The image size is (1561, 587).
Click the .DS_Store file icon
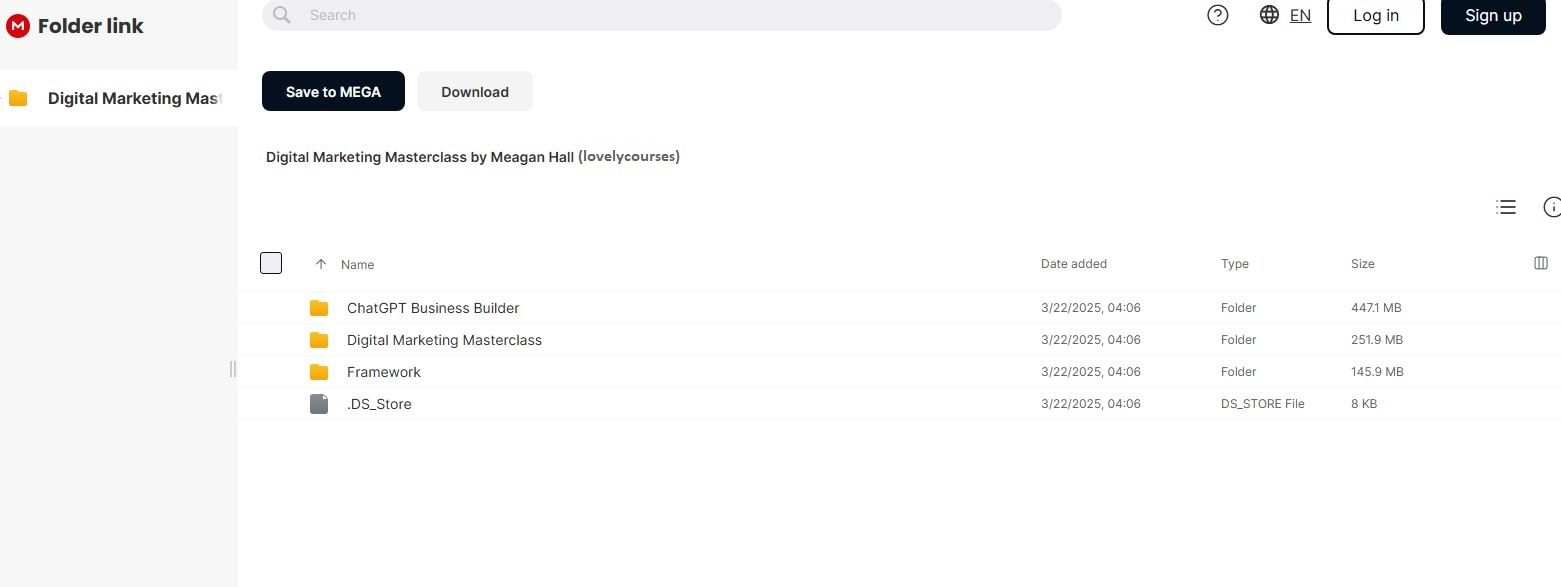319,404
